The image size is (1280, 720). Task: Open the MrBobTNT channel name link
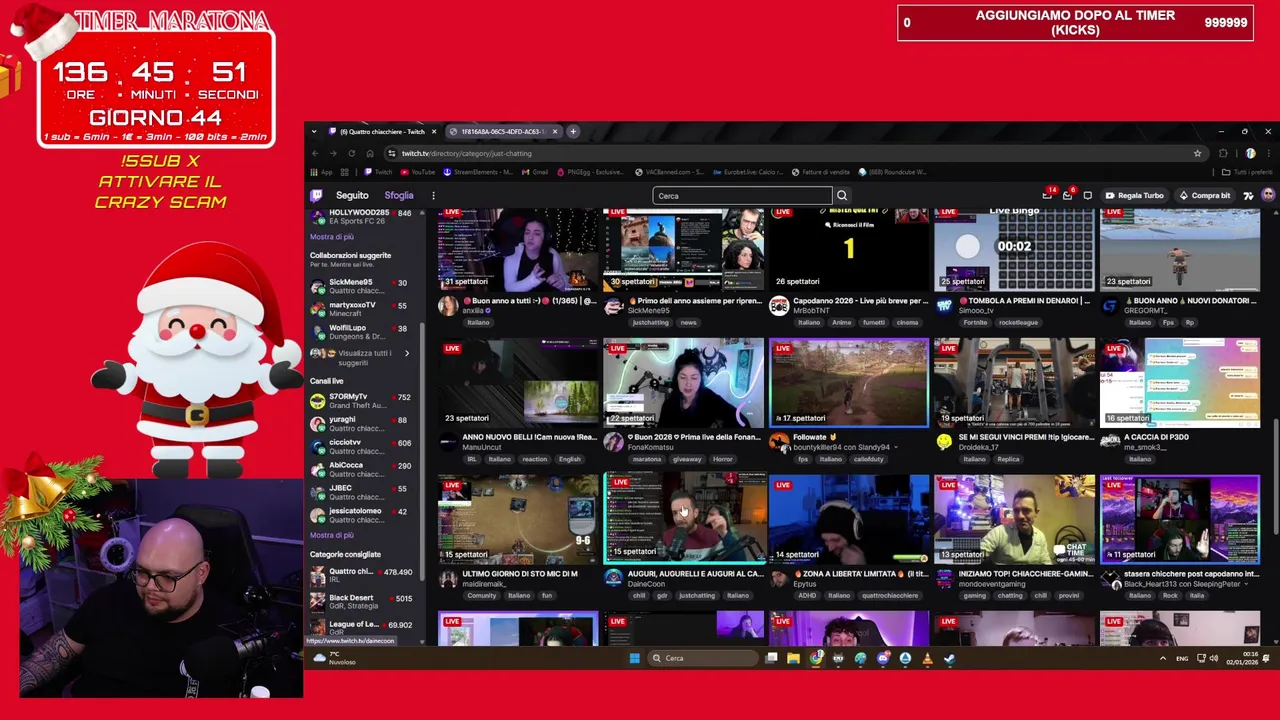pyautogui.click(x=811, y=311)
